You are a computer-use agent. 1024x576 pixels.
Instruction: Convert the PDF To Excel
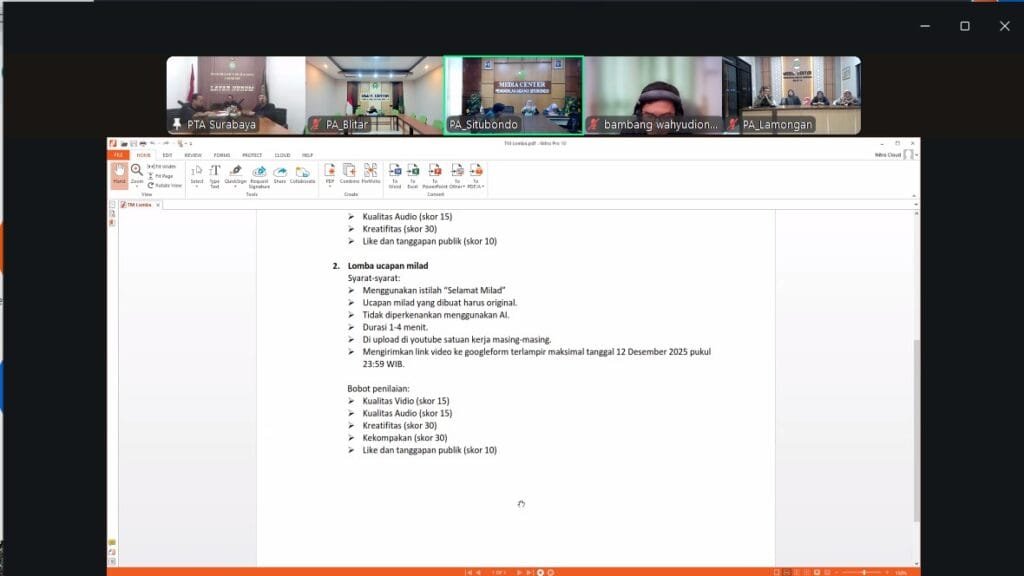412,174
